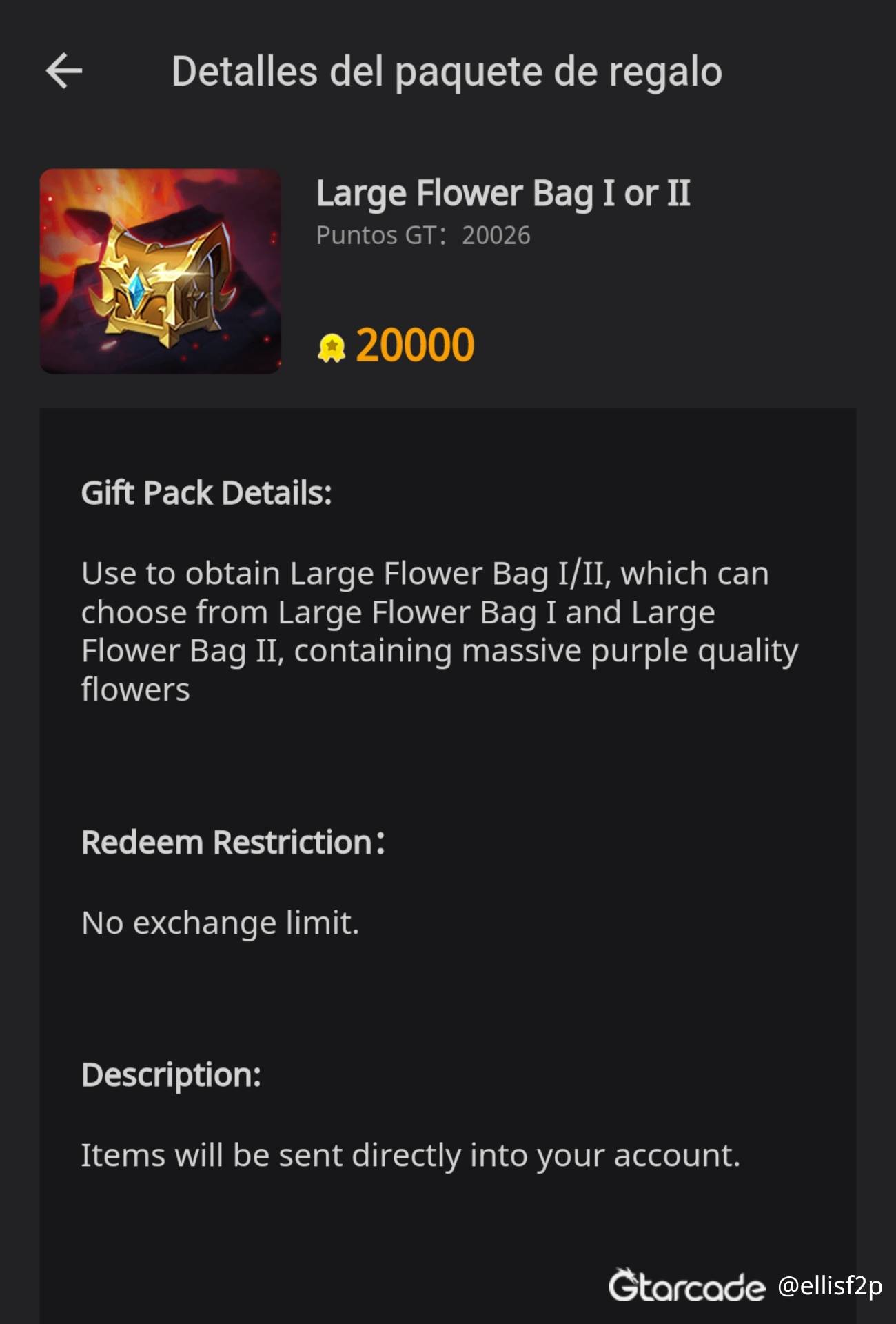Image resolution: width=896 pixels, height=1324 pixels.
Task: Click the "Description:" heading
Action: (x=171, y=1075)
